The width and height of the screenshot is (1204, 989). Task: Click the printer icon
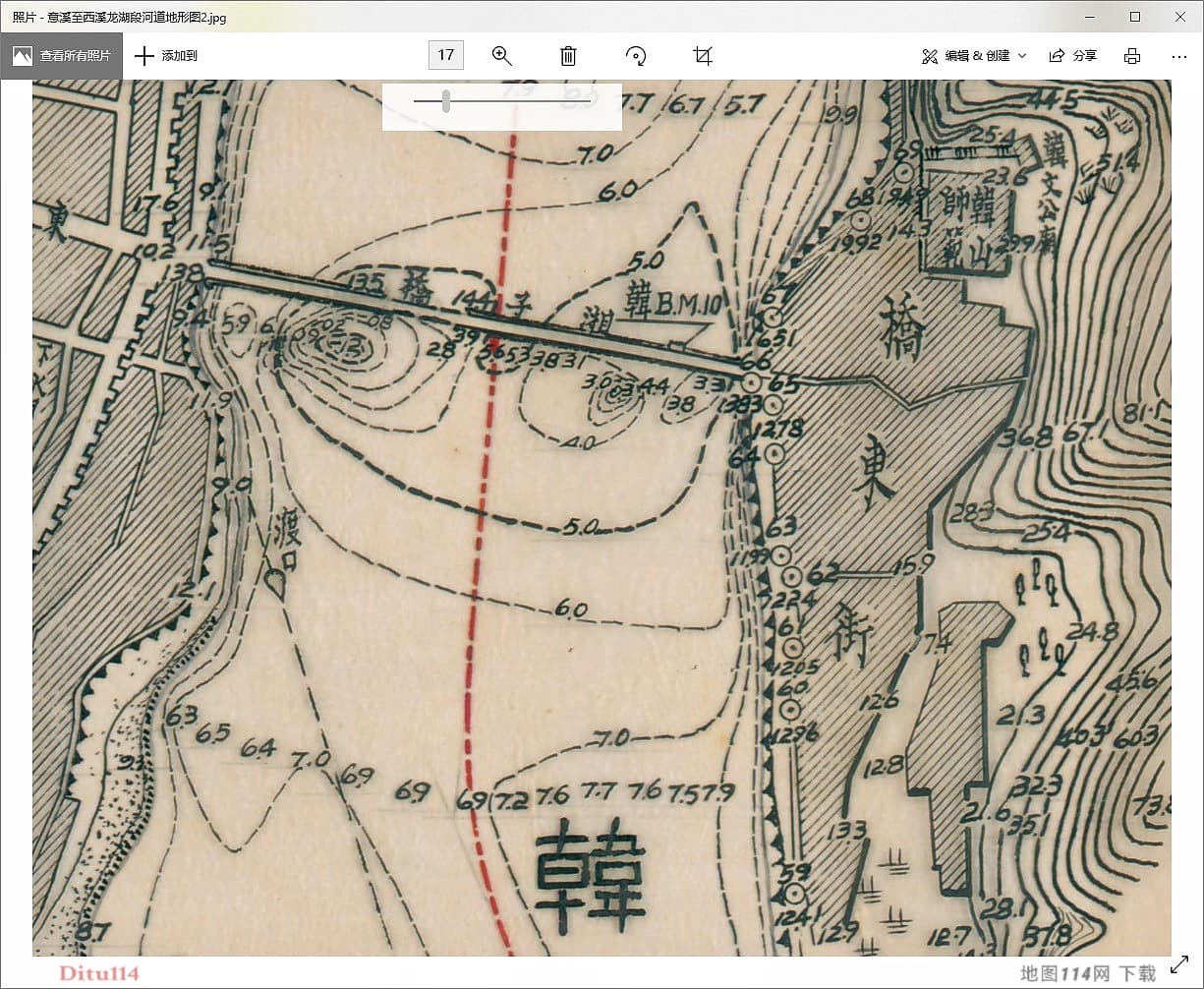(x=1132, y=56)
